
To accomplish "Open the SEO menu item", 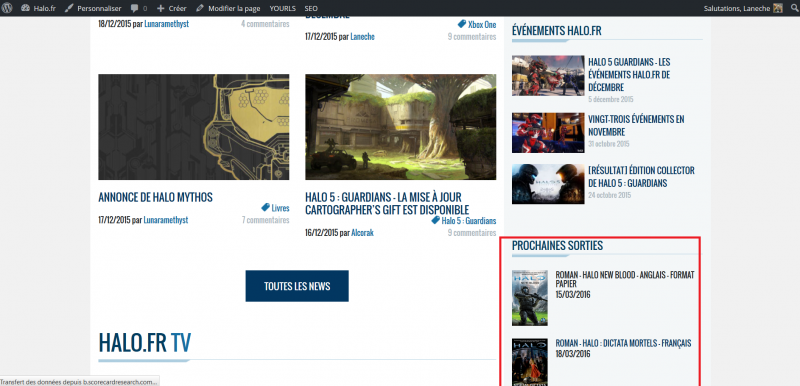I will (311, 8).
